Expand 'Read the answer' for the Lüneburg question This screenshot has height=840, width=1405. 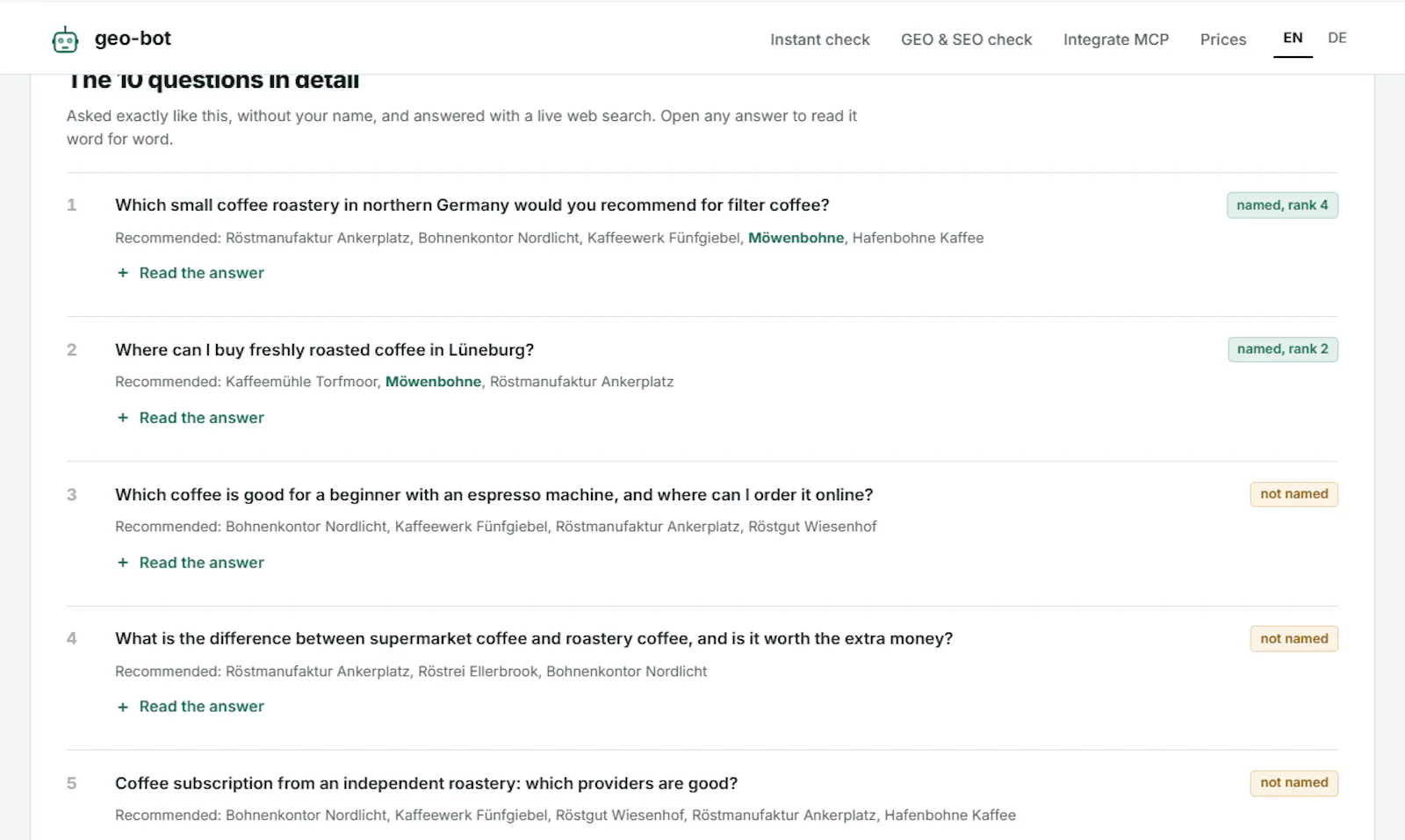pyautogui.click(x=201, y=418)
